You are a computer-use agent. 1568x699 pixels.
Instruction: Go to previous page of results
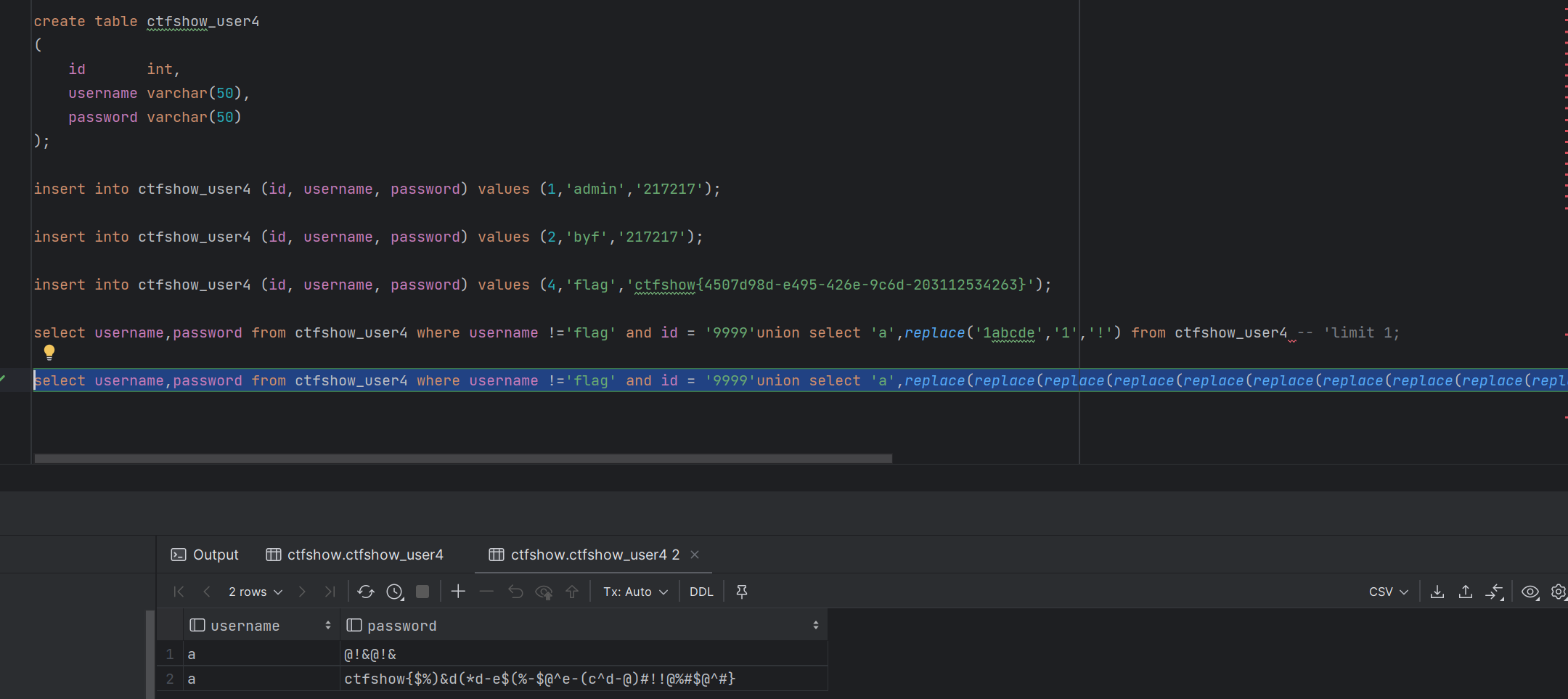coord(207,592)
